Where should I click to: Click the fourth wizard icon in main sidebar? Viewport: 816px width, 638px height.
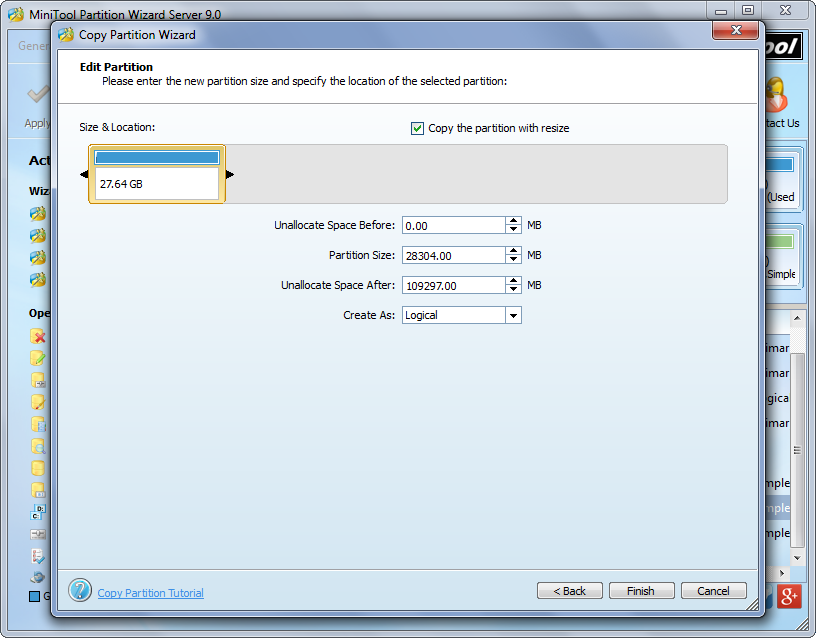[x=37, y=280]
